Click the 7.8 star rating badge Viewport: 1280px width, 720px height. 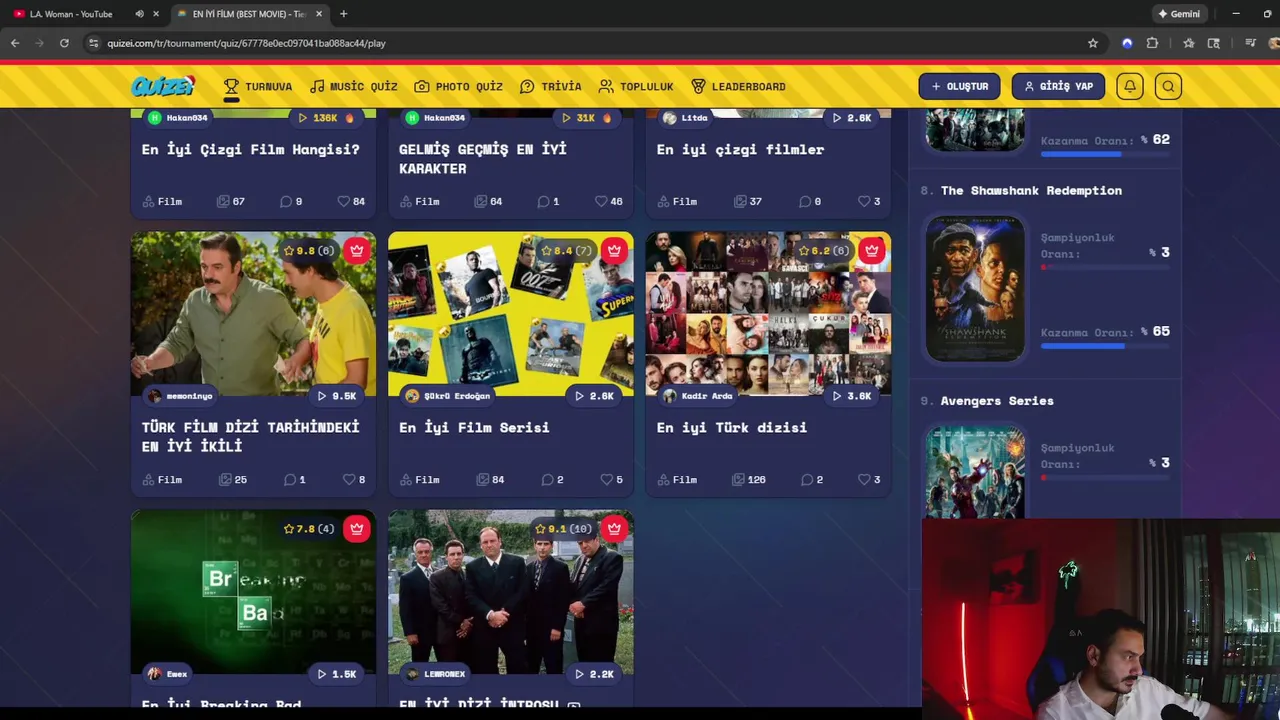309,529
